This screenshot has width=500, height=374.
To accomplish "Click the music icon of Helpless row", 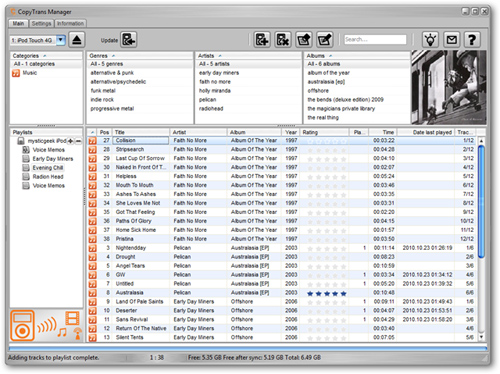I will click(92, 176).
